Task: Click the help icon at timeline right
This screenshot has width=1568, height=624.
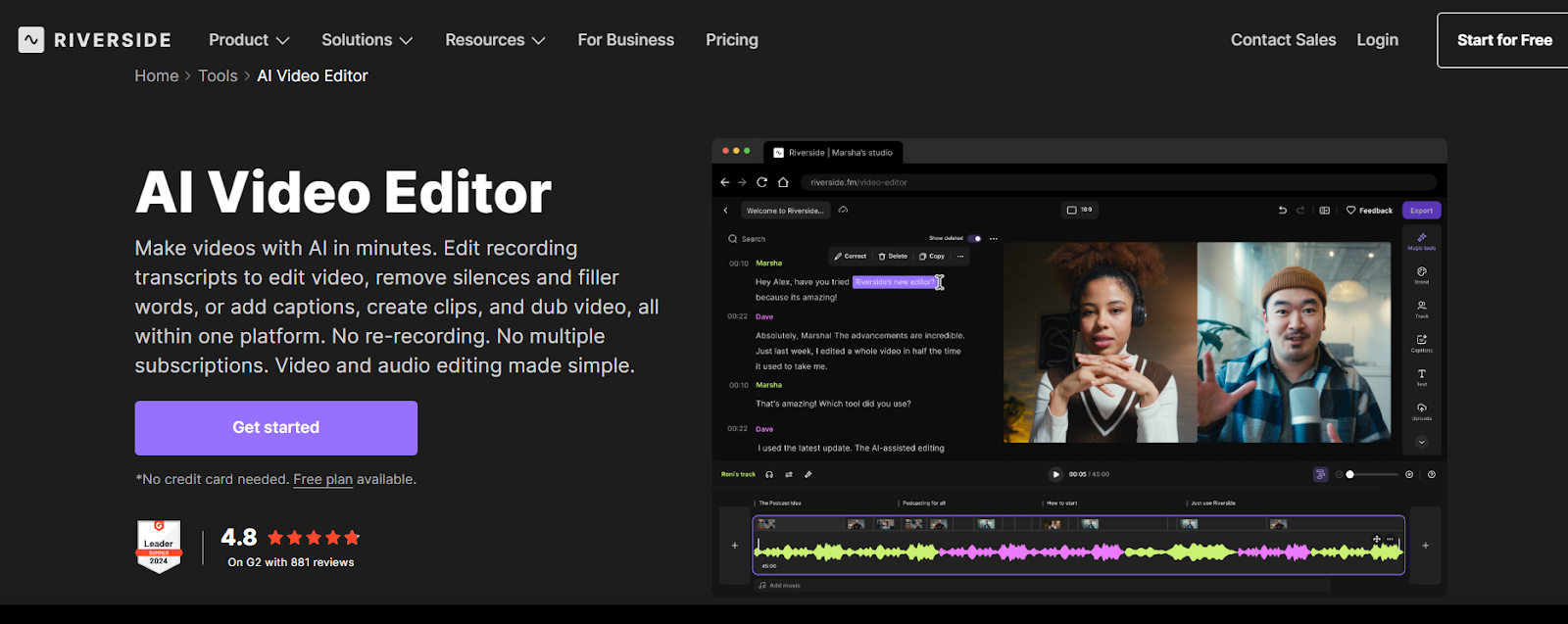Action: [1432, 474]
